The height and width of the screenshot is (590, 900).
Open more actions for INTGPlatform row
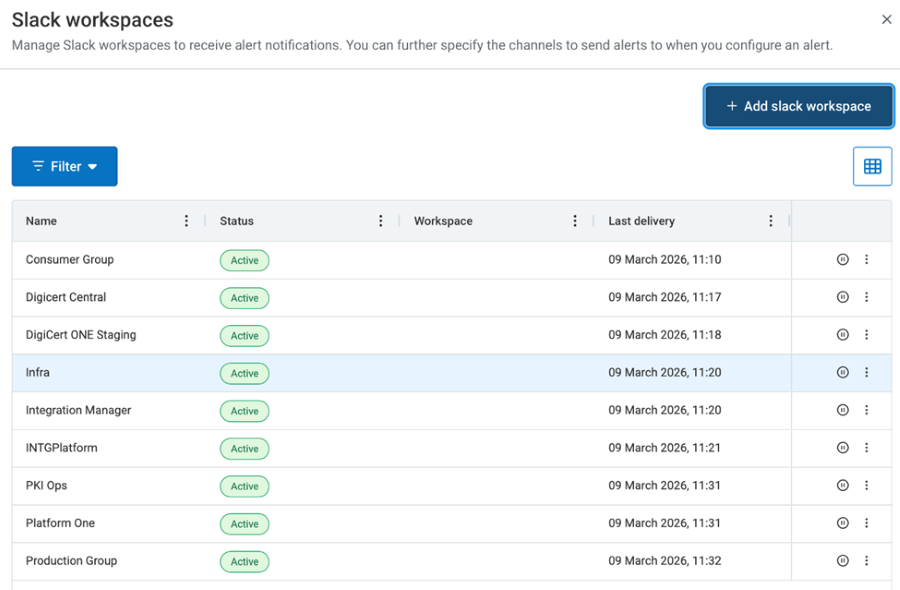[866, 448]
